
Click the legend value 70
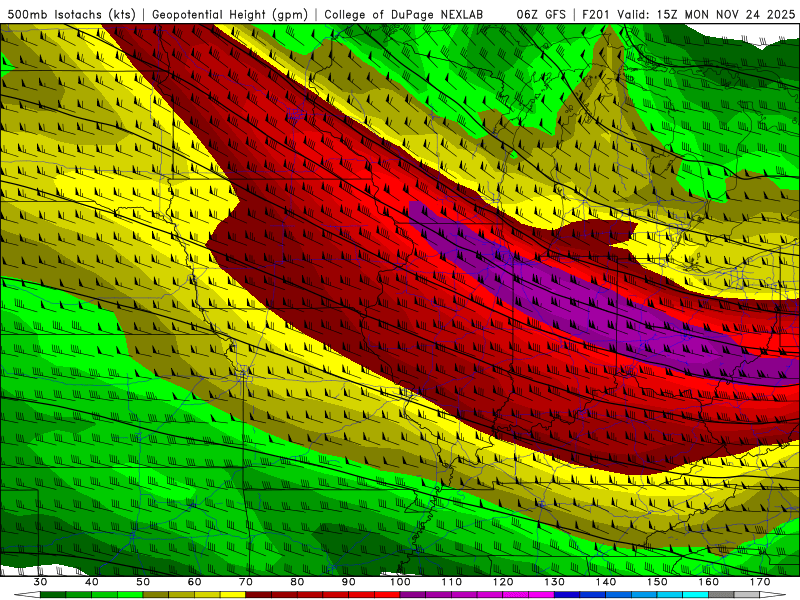[246, 582]
